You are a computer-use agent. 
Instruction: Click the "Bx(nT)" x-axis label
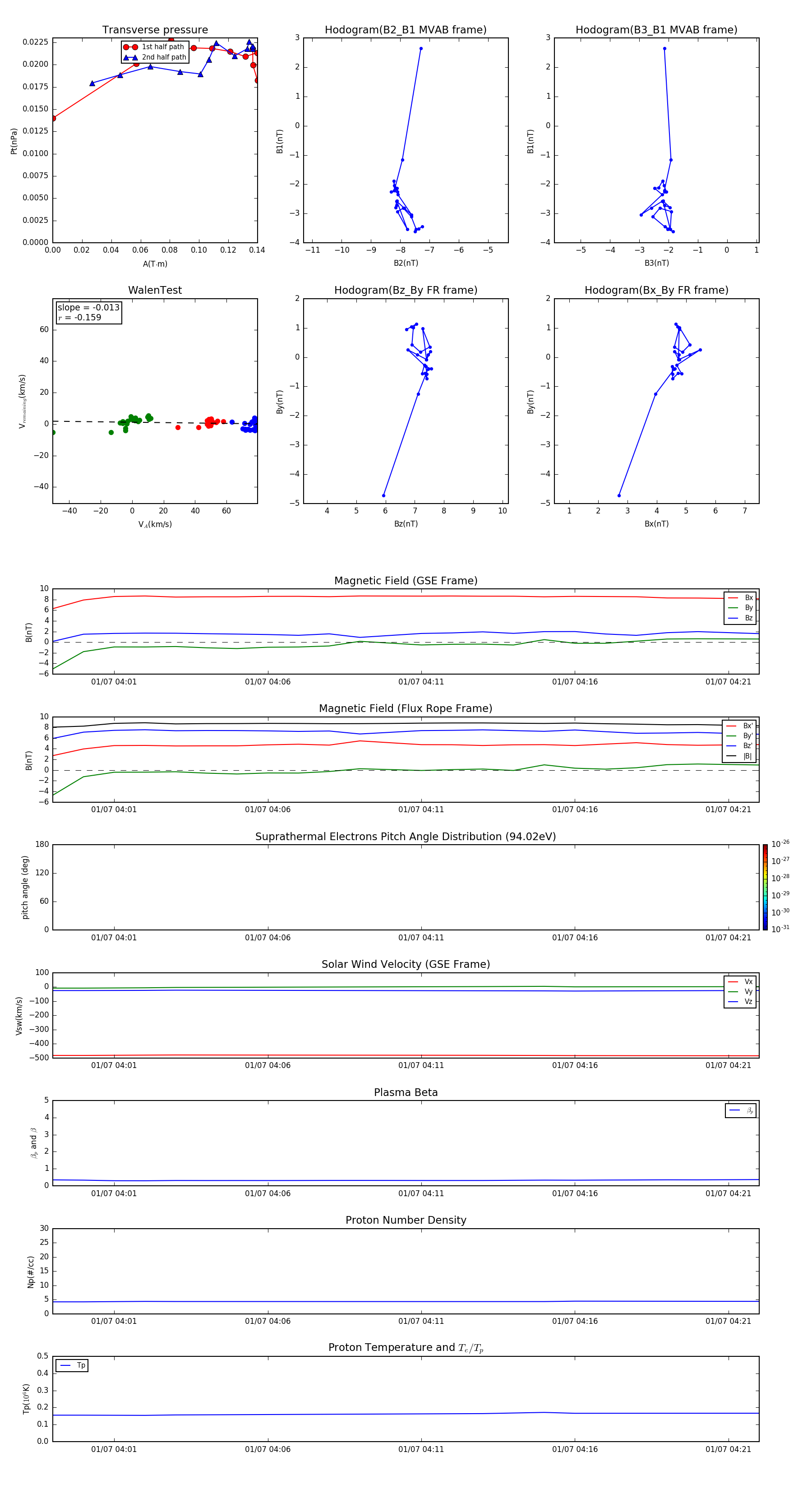click(x=656, y=524)
